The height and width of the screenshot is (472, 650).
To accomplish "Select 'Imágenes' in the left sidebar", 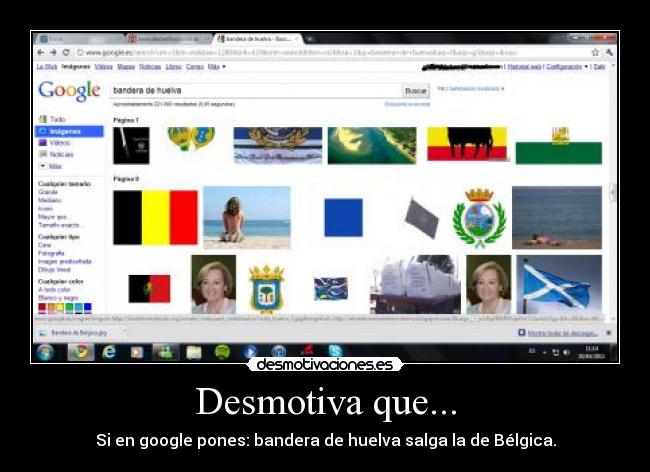I will [x=69, y=131].
